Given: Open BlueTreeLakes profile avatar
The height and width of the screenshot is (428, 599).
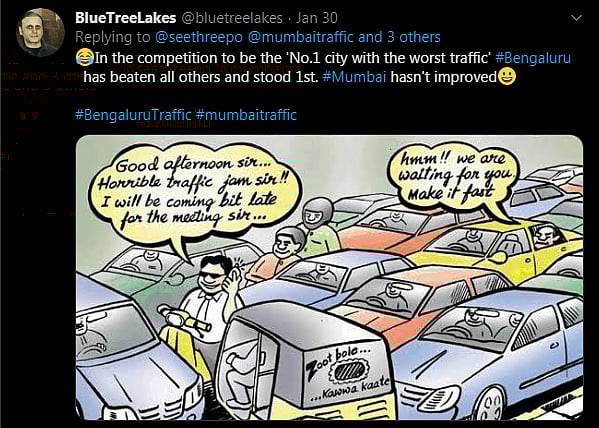Looking at the screenshot, I should [40, 32].
